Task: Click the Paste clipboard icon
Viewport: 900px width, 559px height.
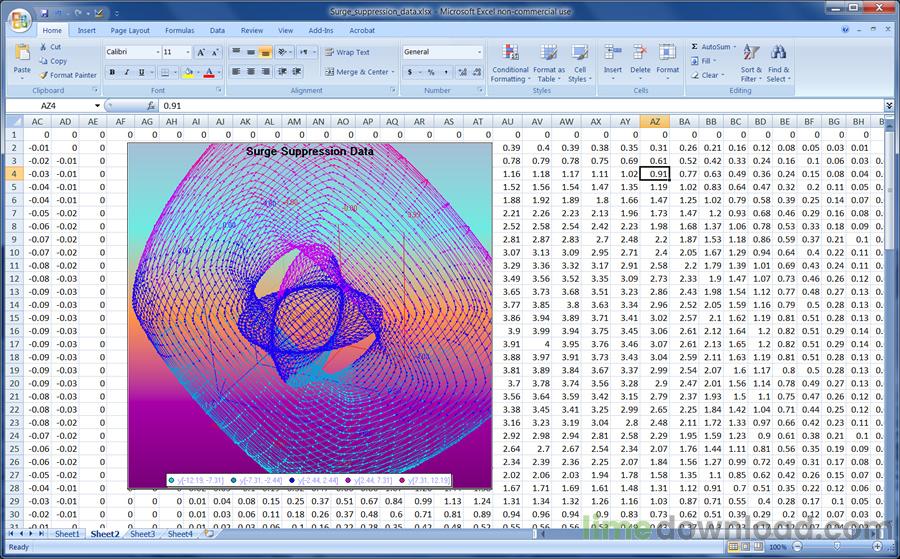Action: coord(22,53)
